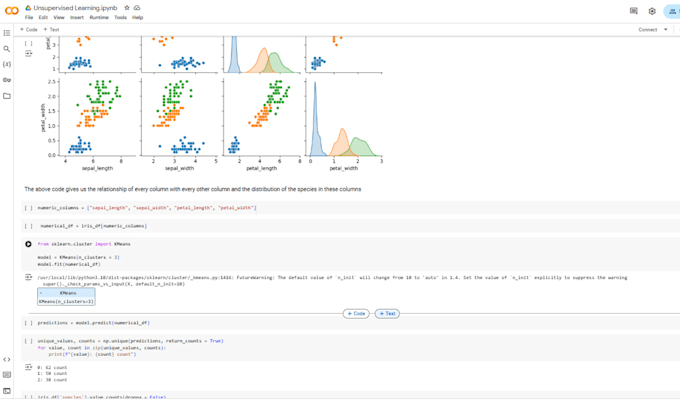680x409 pixels.
Task: Expand the KMeans estimator output widget
Action: (x=42, y=294)
